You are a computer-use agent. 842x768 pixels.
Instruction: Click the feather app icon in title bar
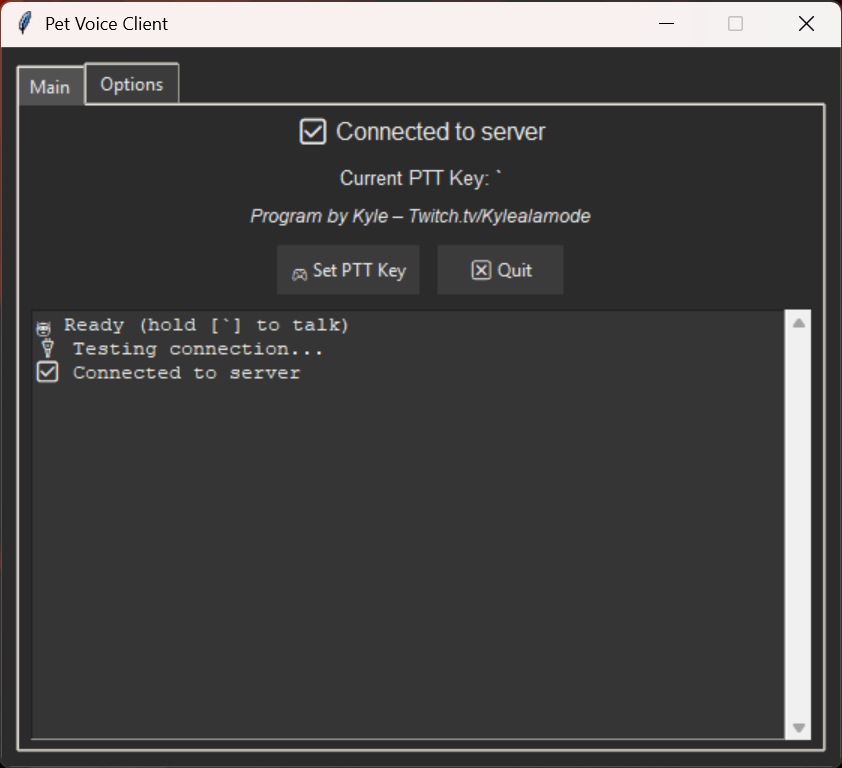[25, 24]
